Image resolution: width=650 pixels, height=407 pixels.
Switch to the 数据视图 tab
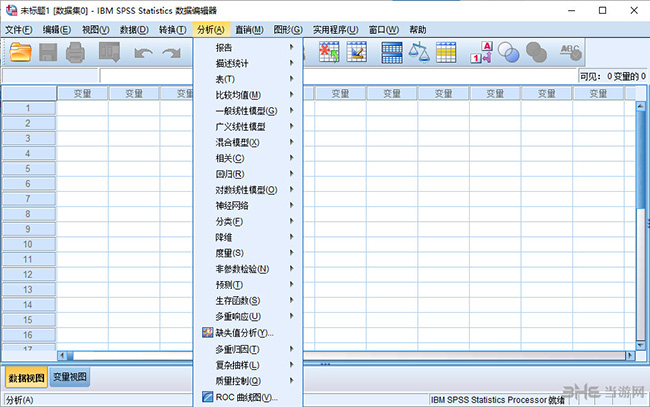click(27, 378)
